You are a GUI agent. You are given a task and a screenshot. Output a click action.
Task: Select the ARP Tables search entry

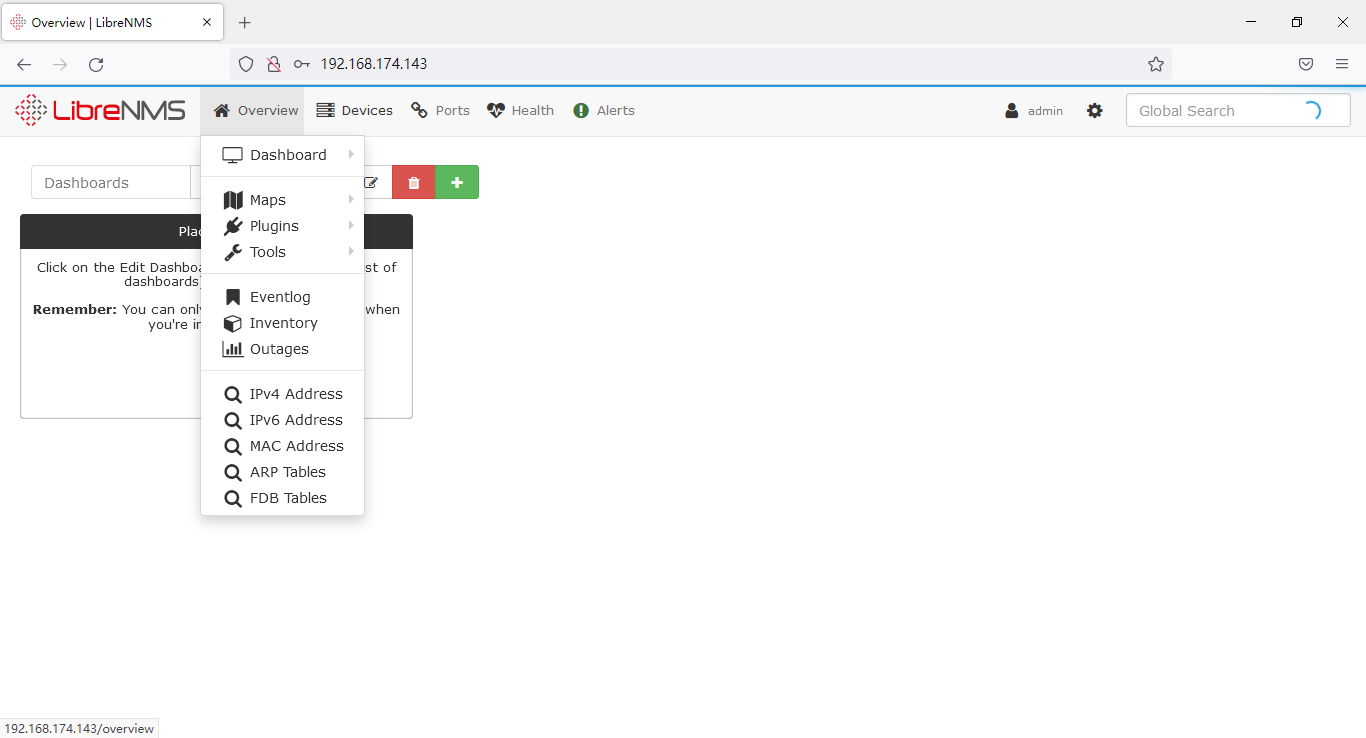(x=289, y=471)
